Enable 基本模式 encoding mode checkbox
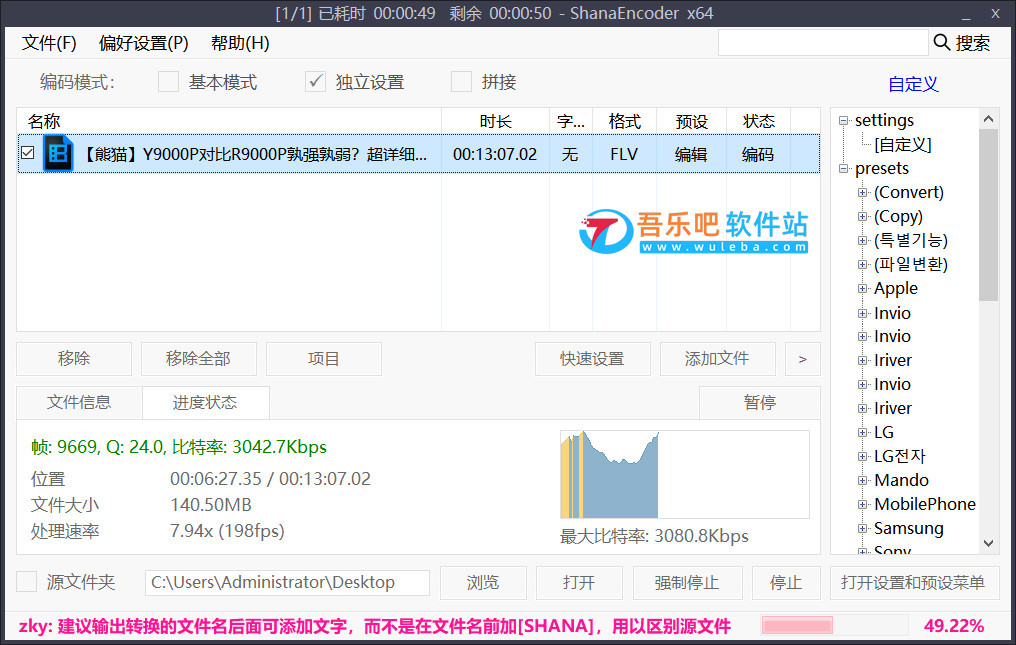Image resolution: width=1016 pixels, height=645 pixels. pyautogui.click(x=168, y=82)
